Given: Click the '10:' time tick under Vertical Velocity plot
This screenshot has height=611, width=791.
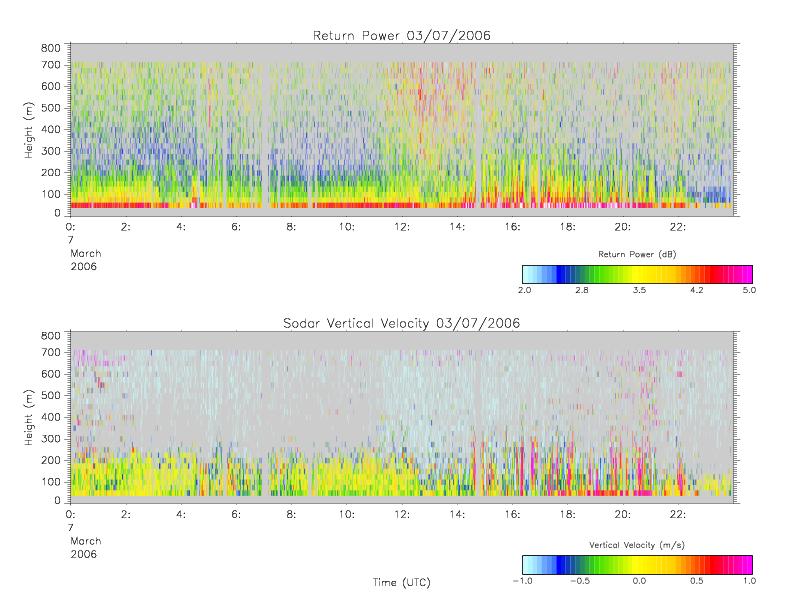Looking at the screenshot, I should (x=346, y=514).
